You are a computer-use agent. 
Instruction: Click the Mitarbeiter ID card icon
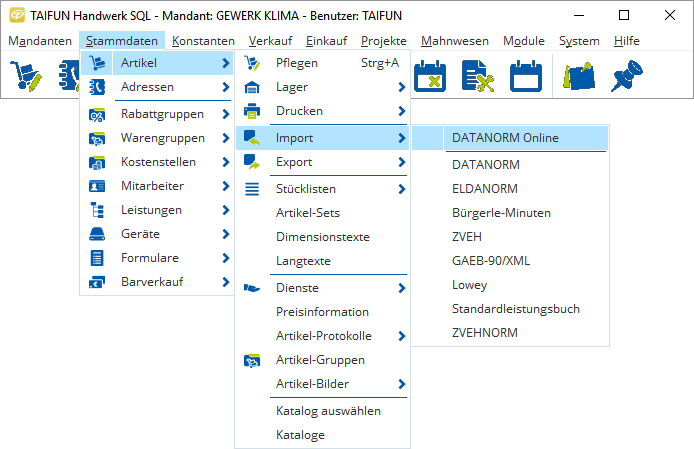coord(97,186)
